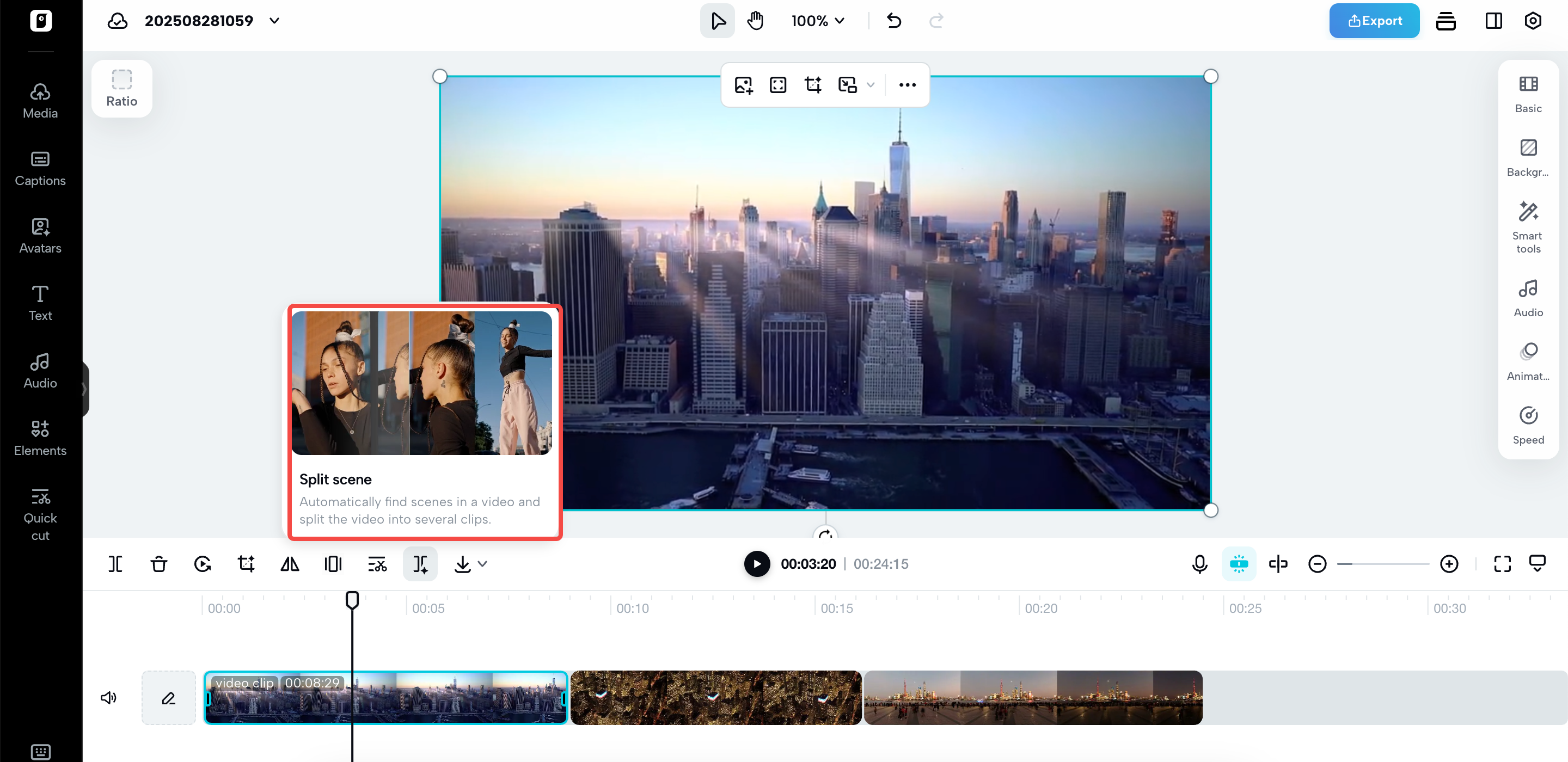Select the Hand pan tool
The width and height of the screenshot is (1568, 762).
point(755,21)
